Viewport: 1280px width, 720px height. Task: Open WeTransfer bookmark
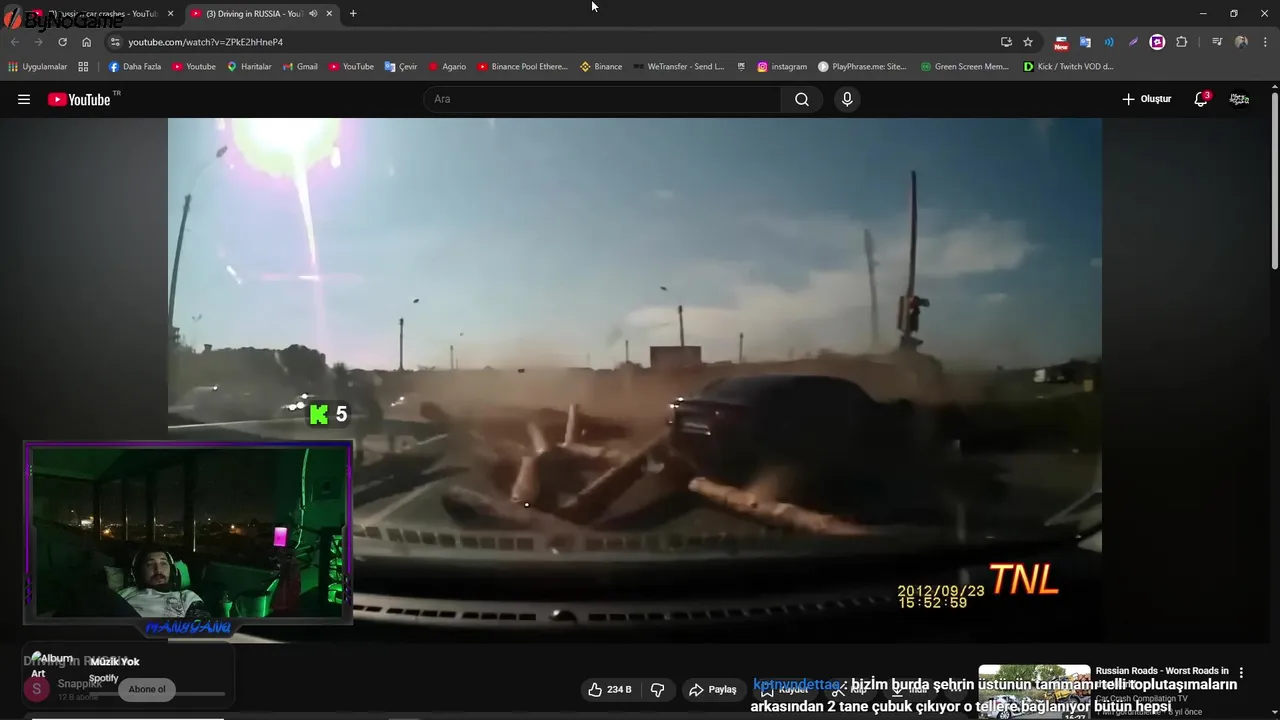click(678, 67)
